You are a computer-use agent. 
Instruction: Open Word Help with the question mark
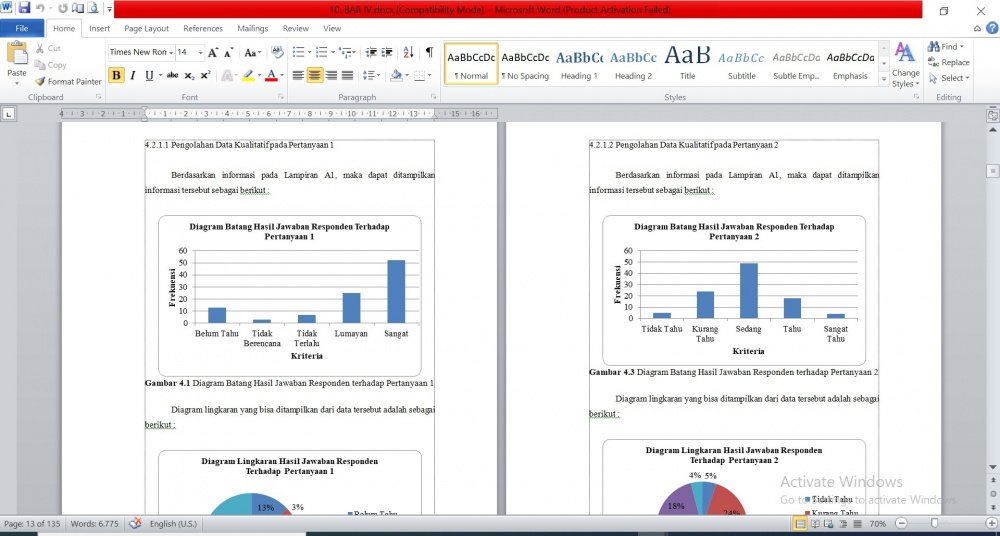992,28
